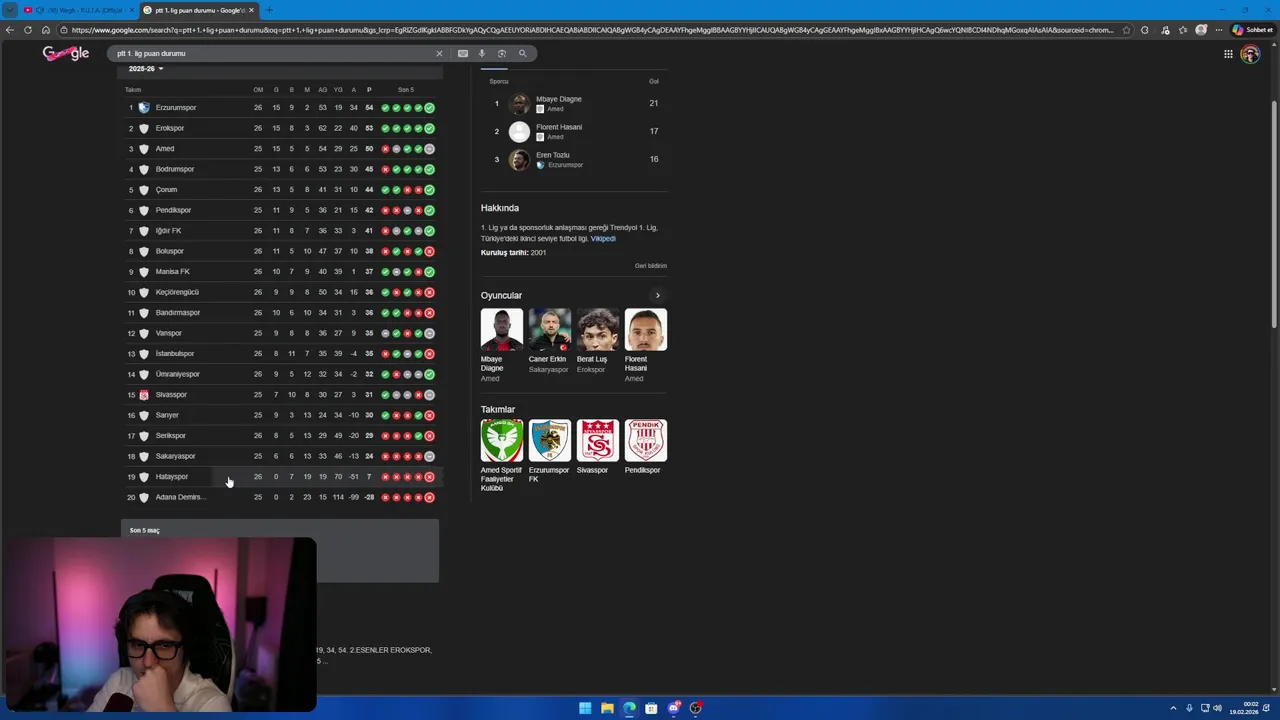The height and width of the screenshot is (720, 1280).
Task: Click the Google logo
Action: point(66,54)
